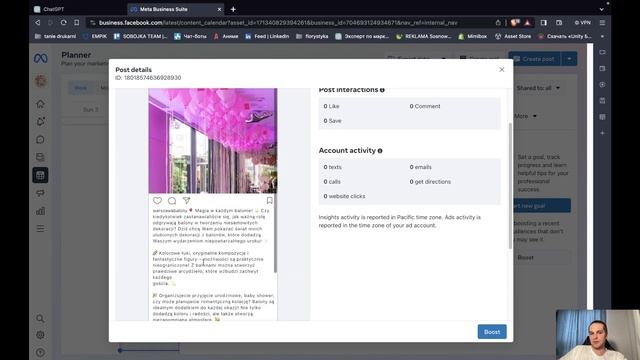Viewport: 640px width, 360px height.
Task: Close the Post details dialog
Action: [502, 69]
